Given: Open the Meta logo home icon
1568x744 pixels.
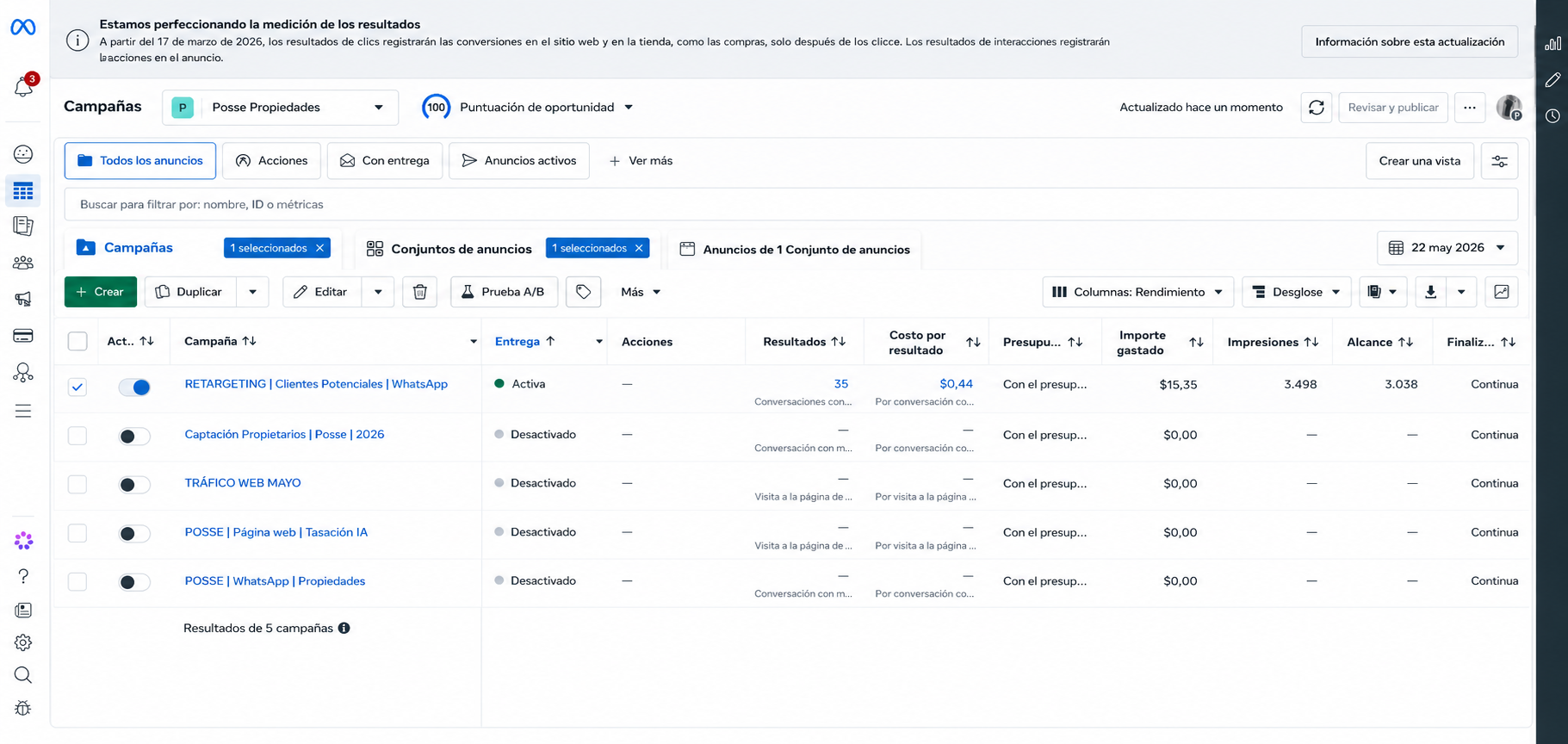Looking at the screenshot, I should (23, 28).
